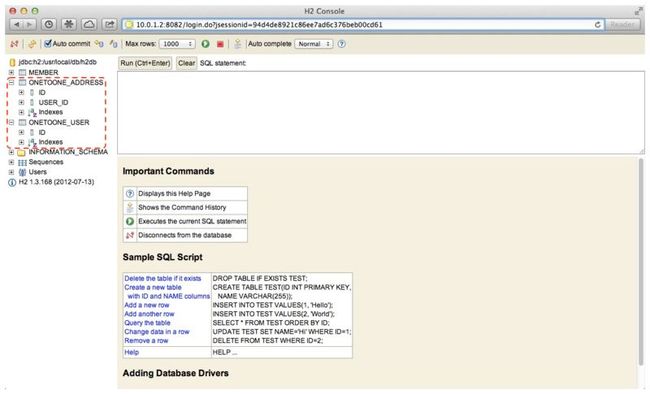Expand ID column under ONETOONE_ADDRESS

(x=22, y=92)
